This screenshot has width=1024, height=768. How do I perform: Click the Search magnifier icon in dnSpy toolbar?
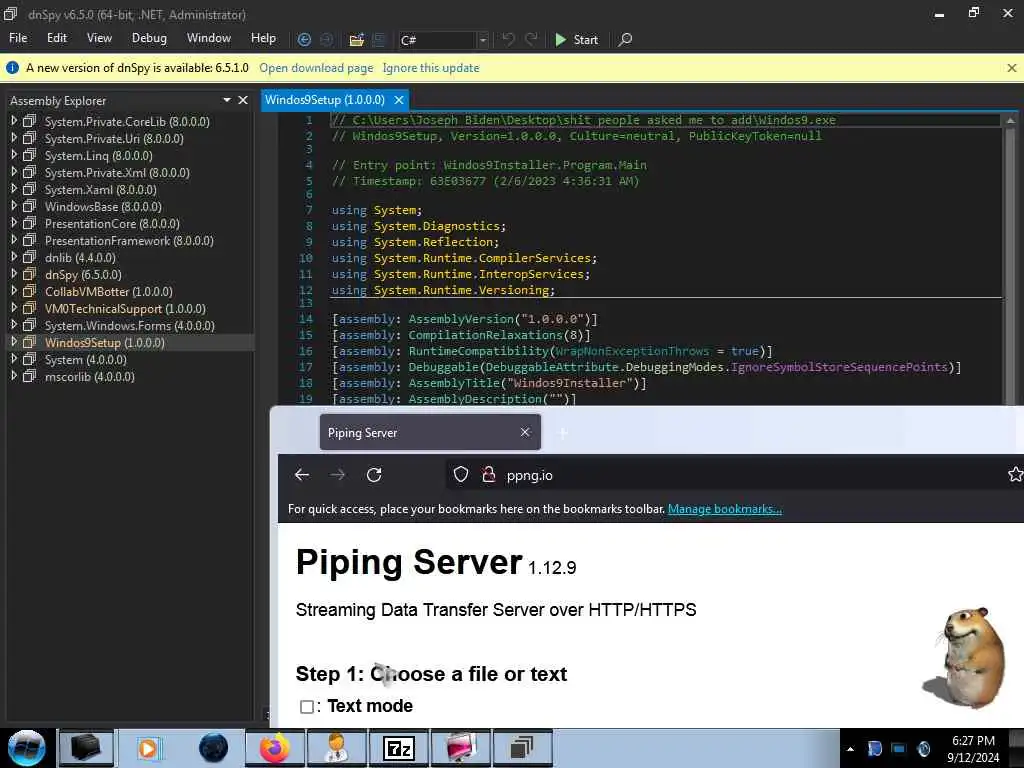click(625, 40)
